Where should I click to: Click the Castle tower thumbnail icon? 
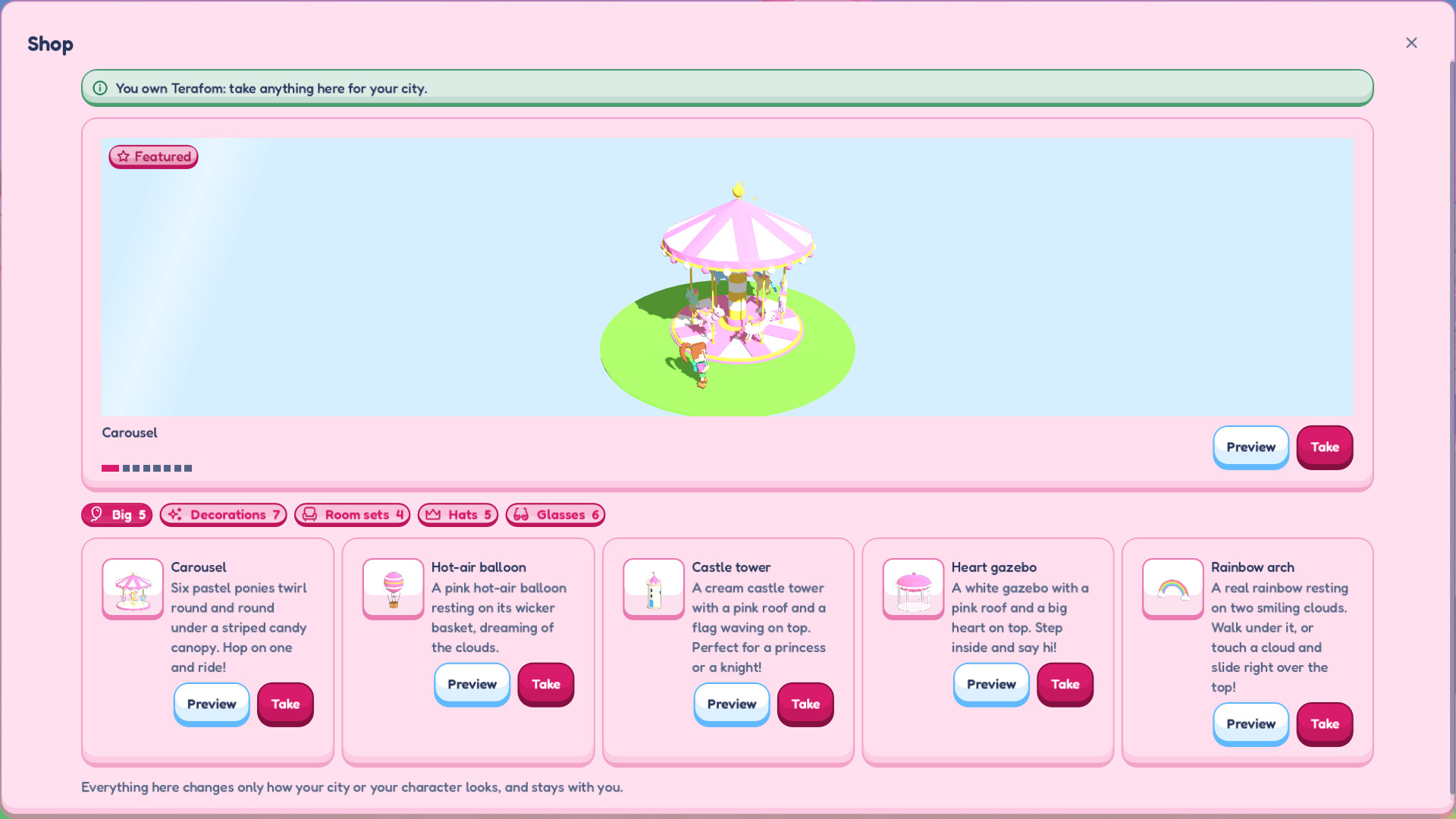point(654,588)
